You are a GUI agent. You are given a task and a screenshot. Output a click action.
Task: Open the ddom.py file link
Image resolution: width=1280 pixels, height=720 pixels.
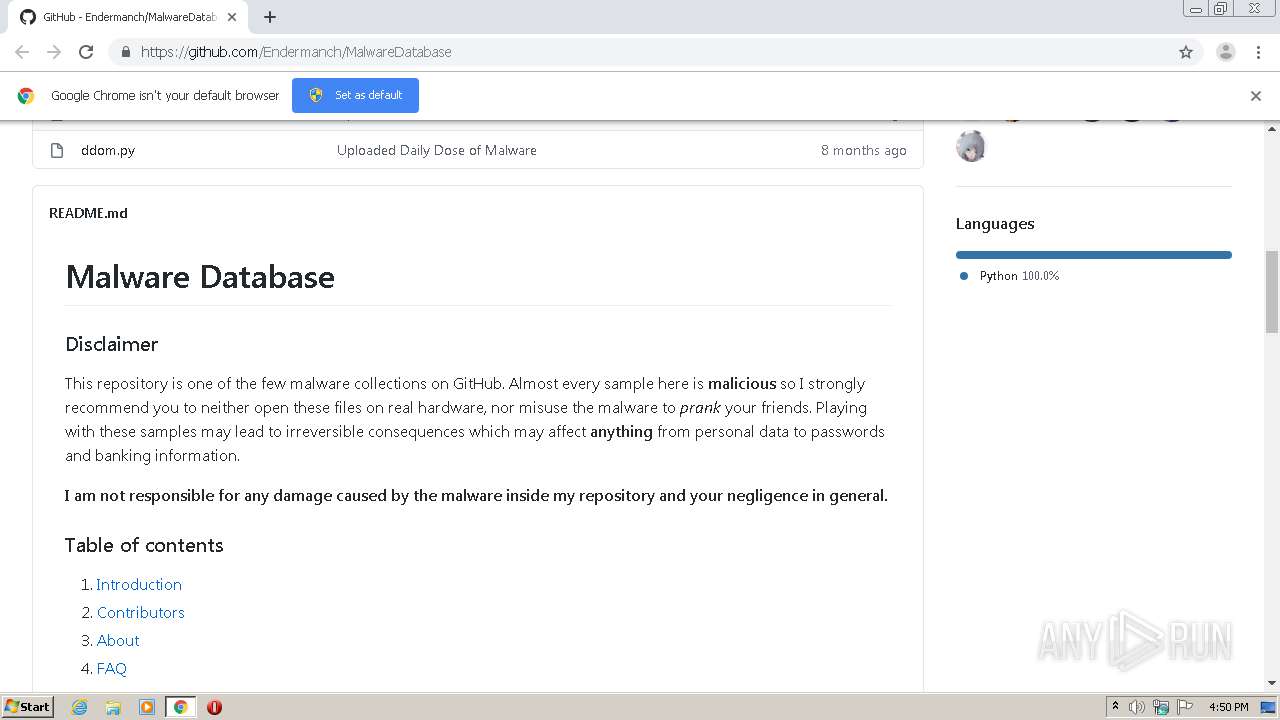pyautogui.click(x=108, y=150)
